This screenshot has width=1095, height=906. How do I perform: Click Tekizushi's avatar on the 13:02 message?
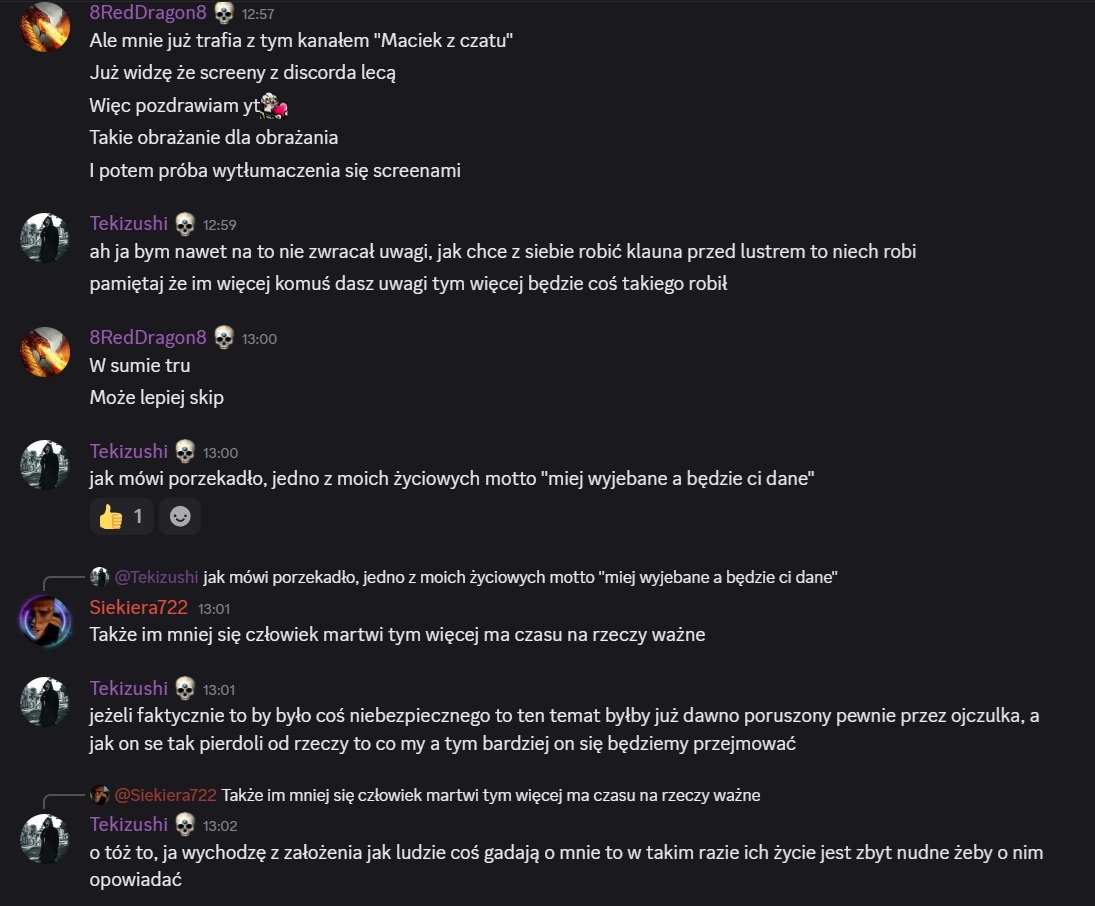click(x=45, y=838)
